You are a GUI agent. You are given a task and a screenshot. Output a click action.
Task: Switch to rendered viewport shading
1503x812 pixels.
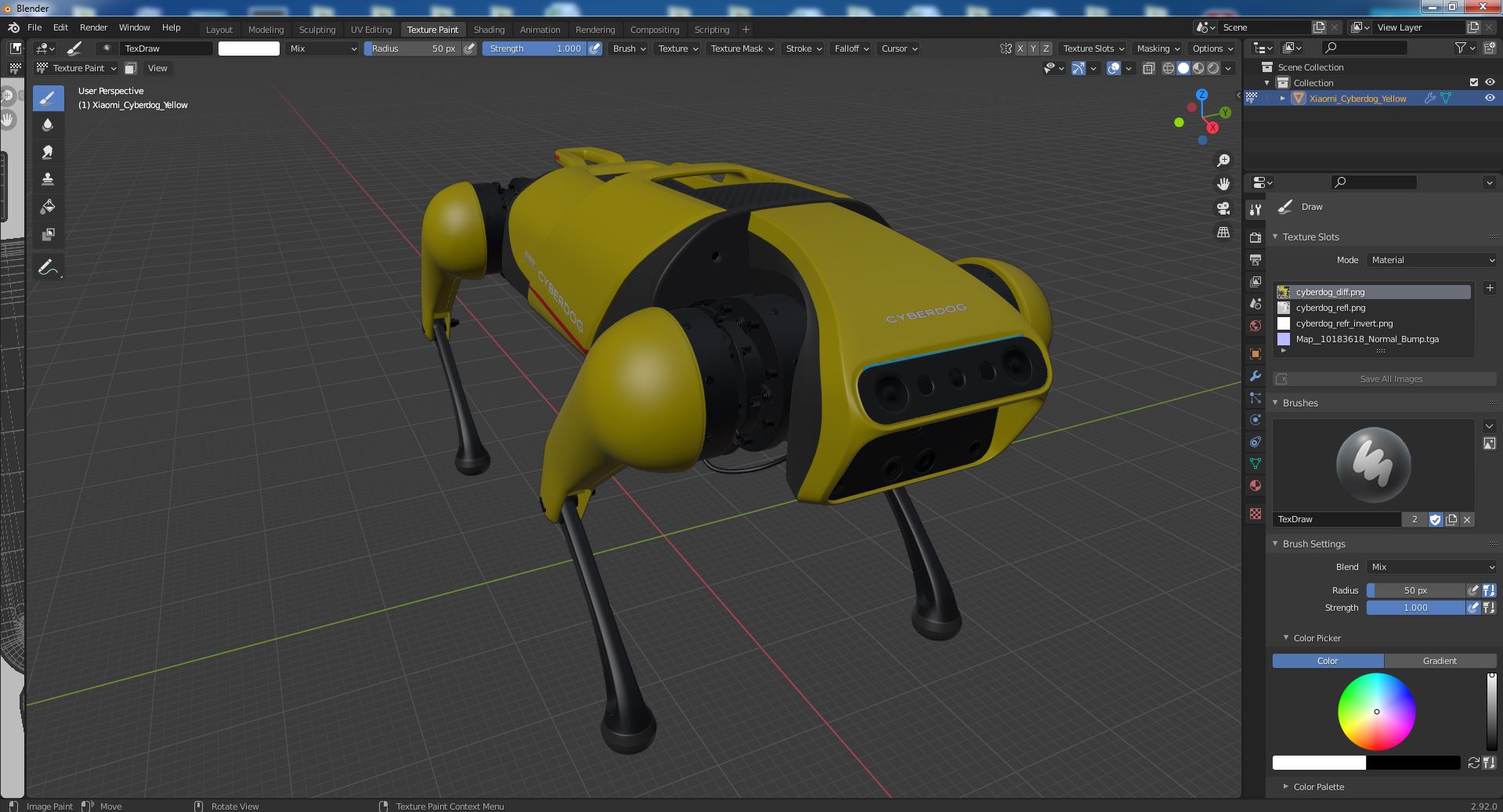pos(1213,68)
